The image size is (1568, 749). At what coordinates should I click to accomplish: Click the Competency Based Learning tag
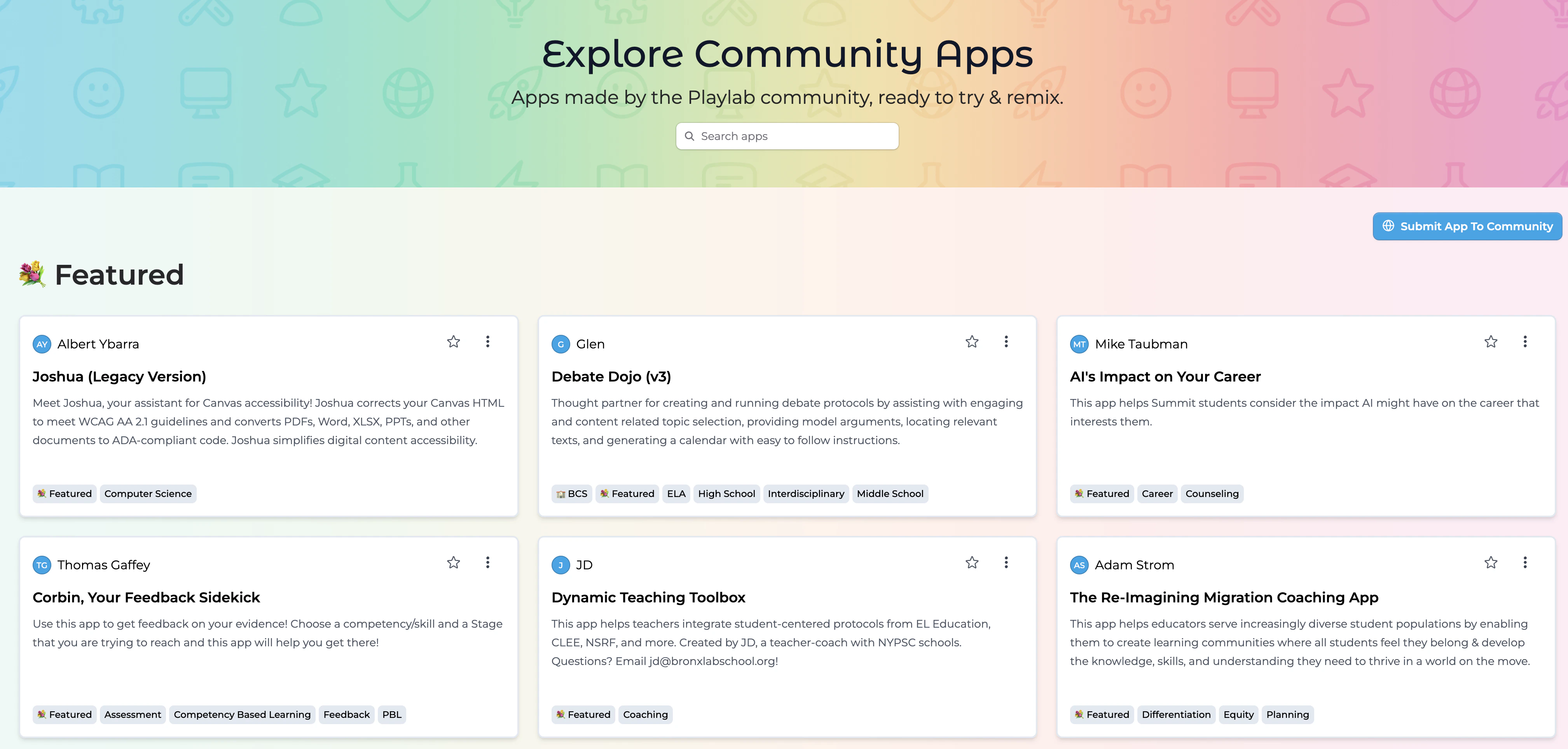(242, 715)
